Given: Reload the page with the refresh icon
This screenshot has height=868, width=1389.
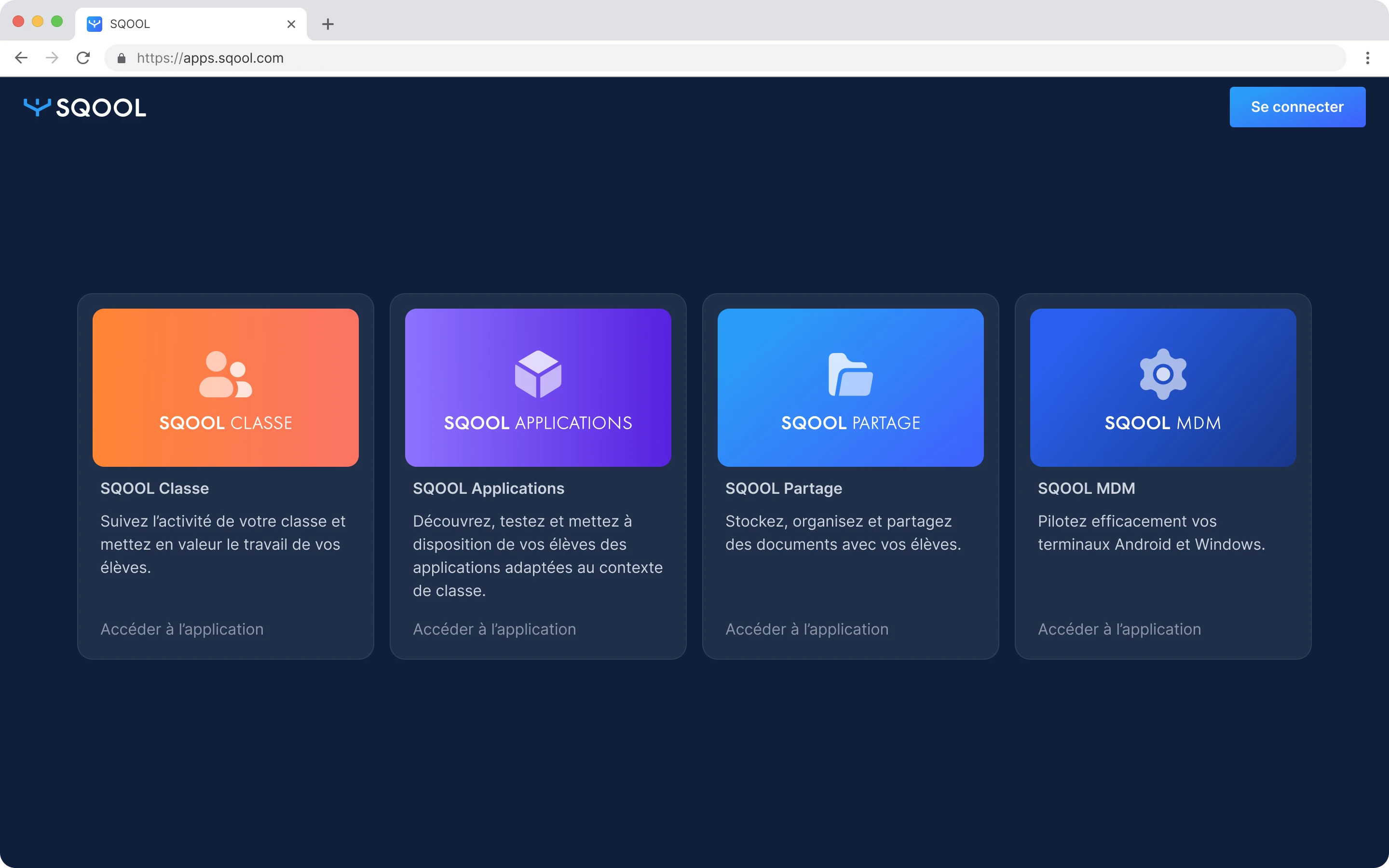Looking at the screenshot, I should click(83, 58).
